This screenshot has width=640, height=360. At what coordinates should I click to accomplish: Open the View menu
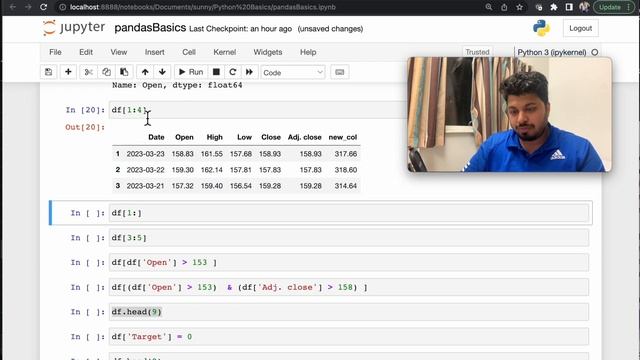pos(119,52)
